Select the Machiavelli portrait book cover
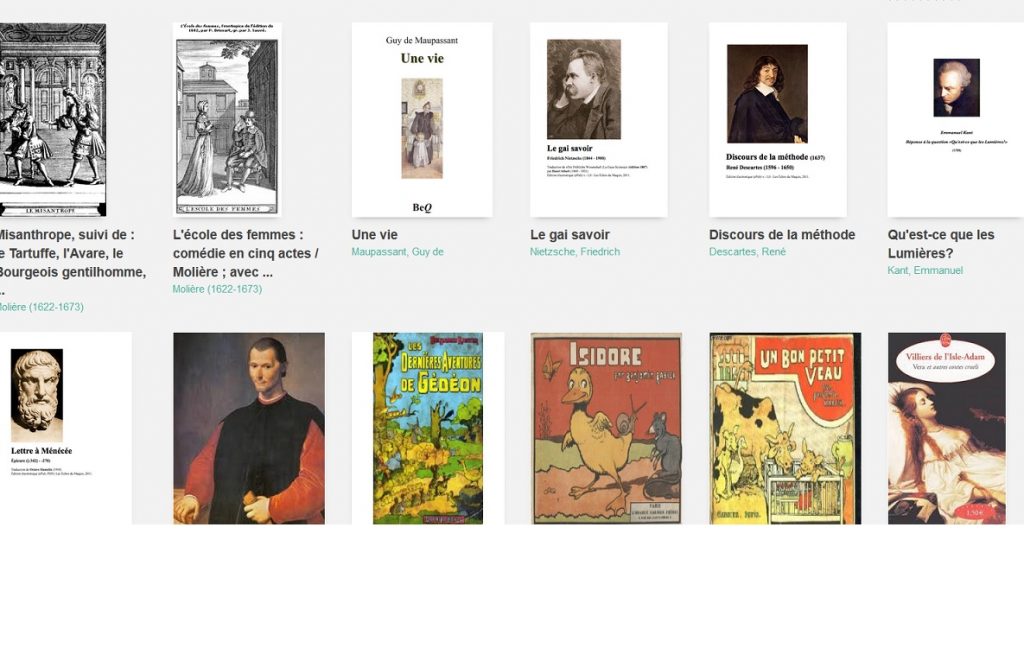Screen dimensions: 1024x648 click(x=249, y=428)
